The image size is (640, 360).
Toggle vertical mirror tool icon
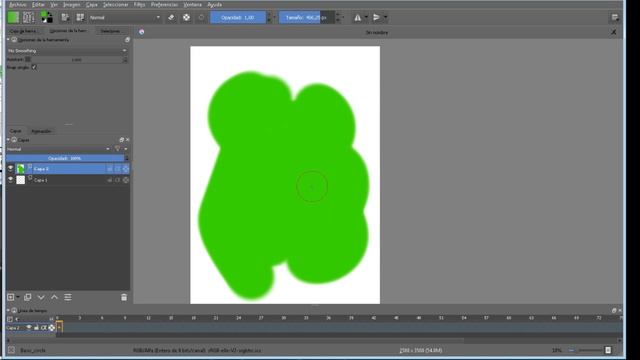click(376, 18)
